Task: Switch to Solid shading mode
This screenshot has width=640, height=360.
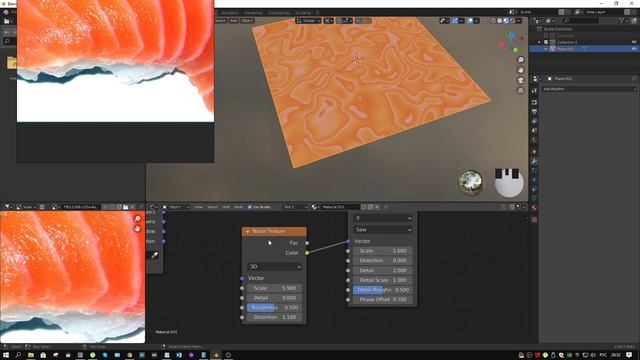Action: [500, 20]
